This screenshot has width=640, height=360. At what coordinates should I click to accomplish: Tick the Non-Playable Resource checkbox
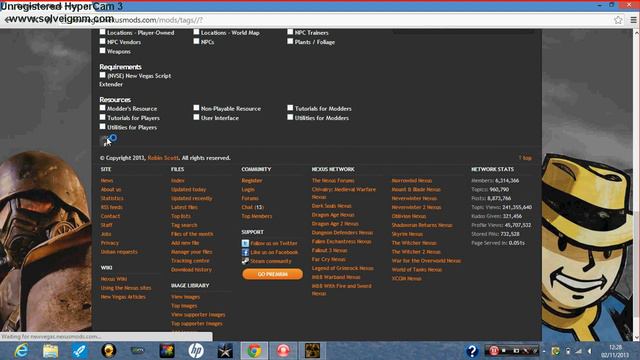click(196, 108)
